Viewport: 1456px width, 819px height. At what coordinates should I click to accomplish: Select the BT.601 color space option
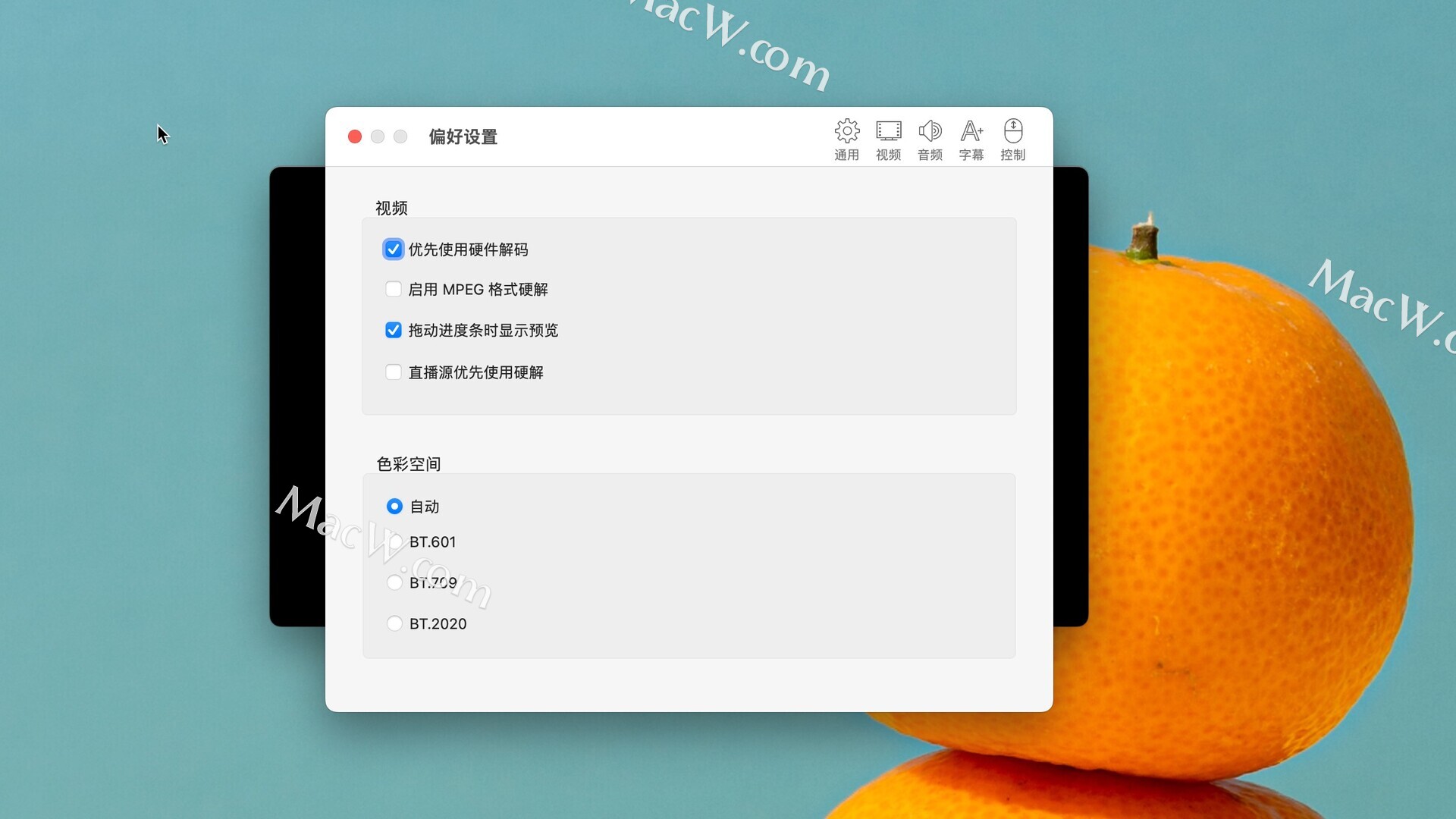(394, 541)
